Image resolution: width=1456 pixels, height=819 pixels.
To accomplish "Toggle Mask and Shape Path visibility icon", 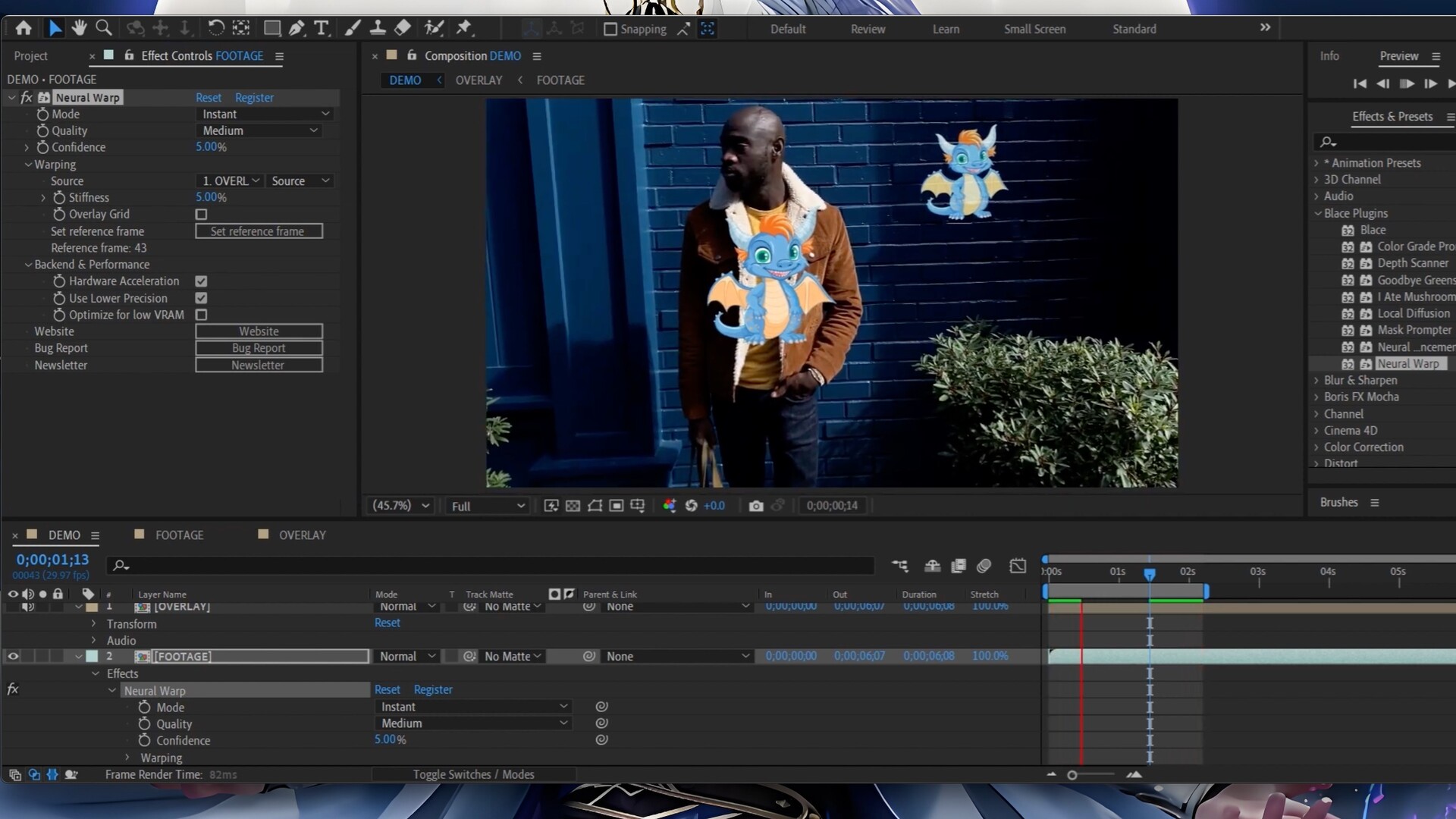I will [x=595, y=506].
